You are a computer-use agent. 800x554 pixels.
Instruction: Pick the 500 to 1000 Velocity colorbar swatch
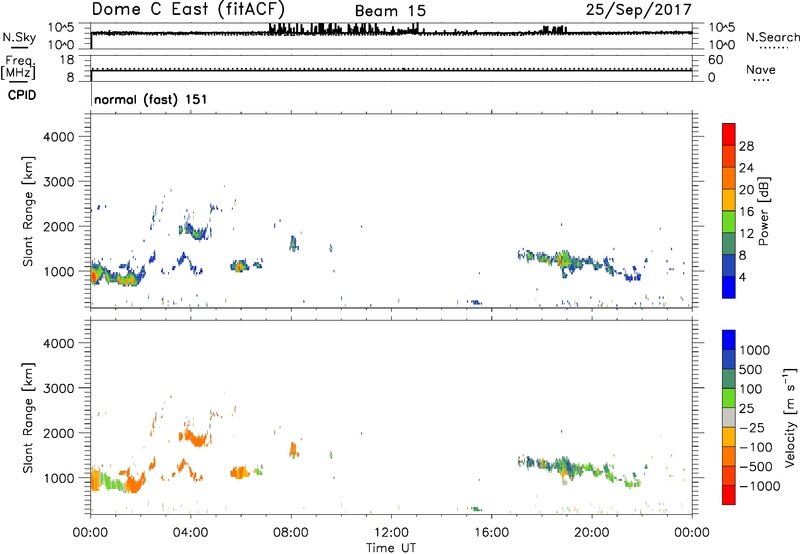[x=729, y=359]
